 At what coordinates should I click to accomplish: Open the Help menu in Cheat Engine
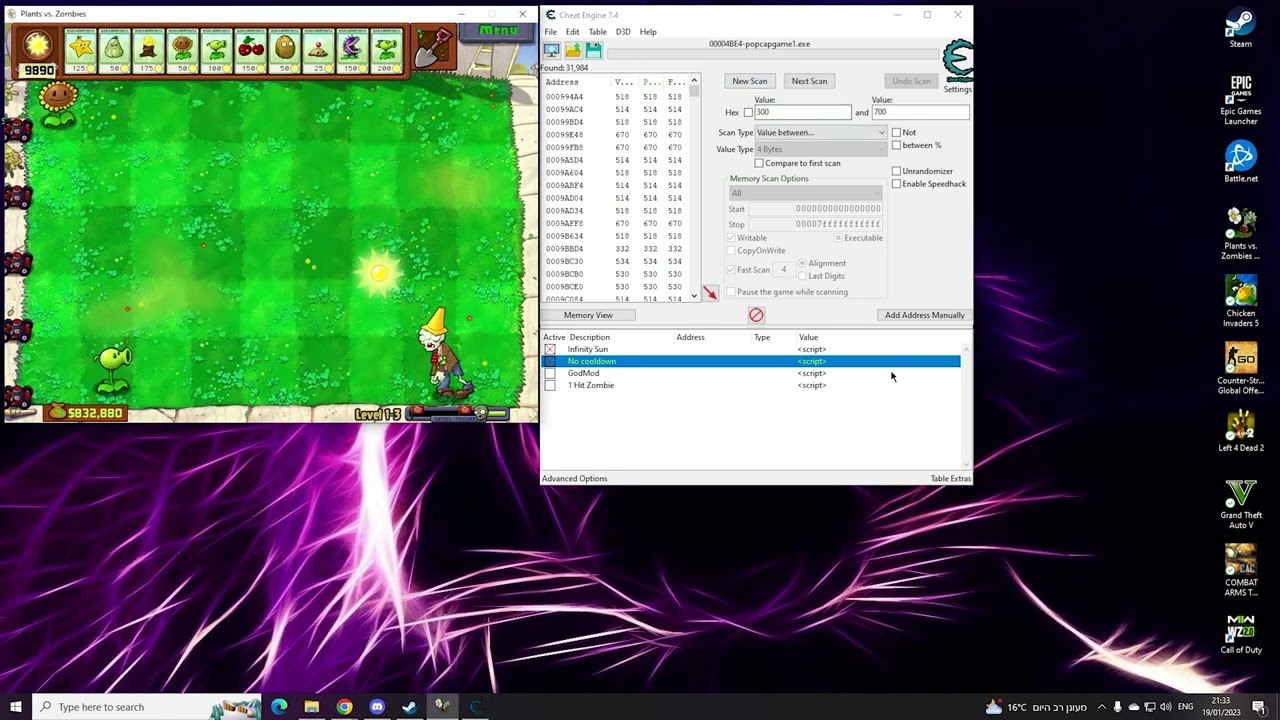648,32
